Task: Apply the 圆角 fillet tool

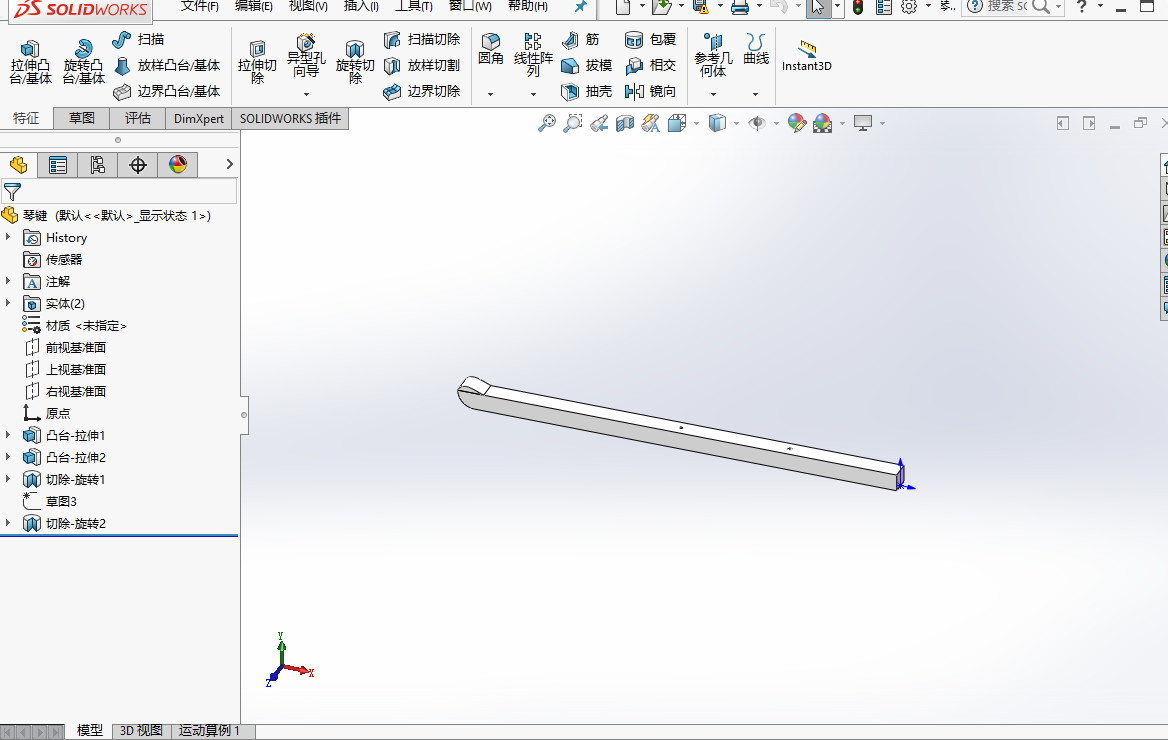Action: [x=490, y=48]
